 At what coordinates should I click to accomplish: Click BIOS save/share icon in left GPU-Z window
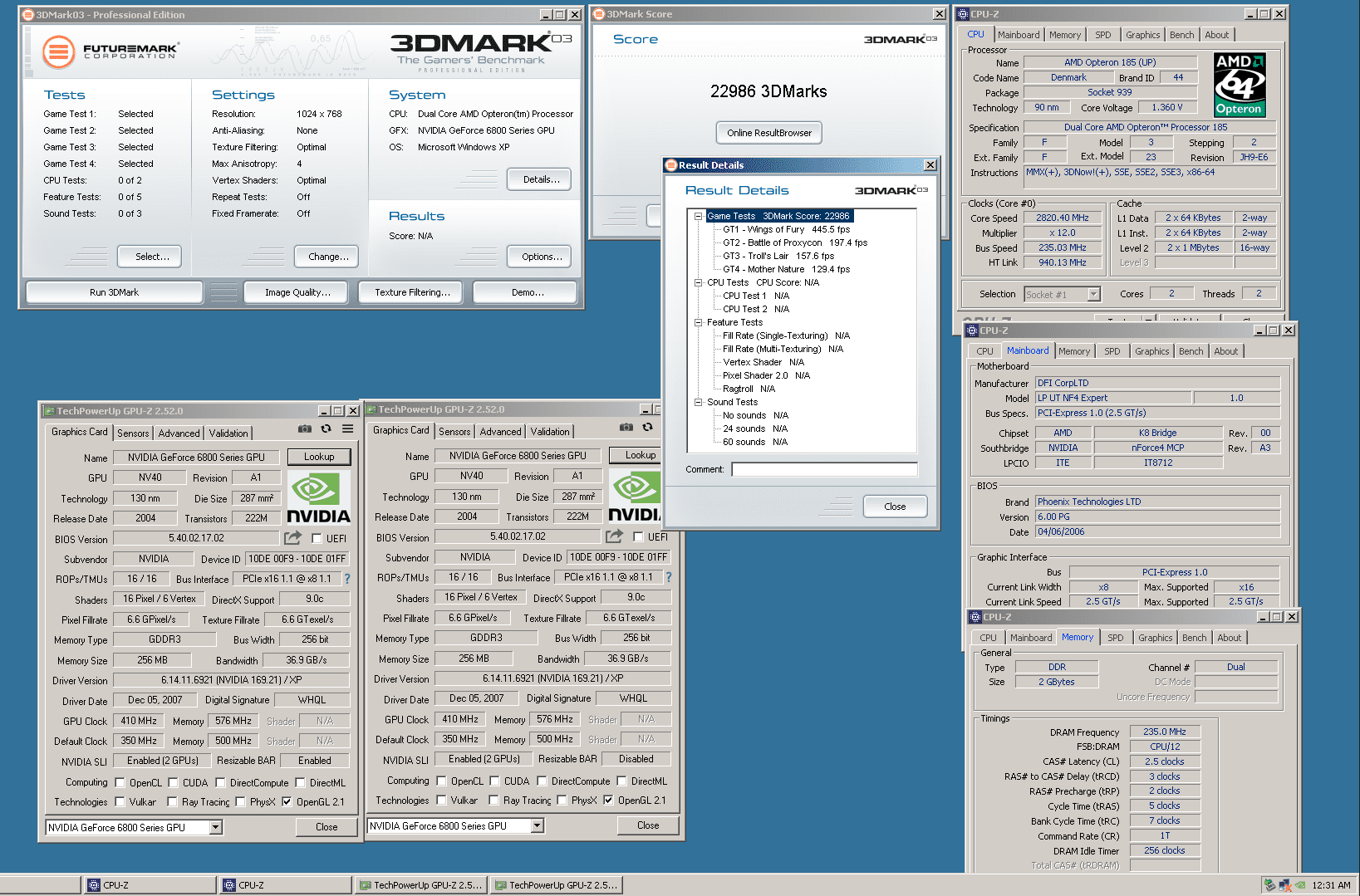(292, 538)
